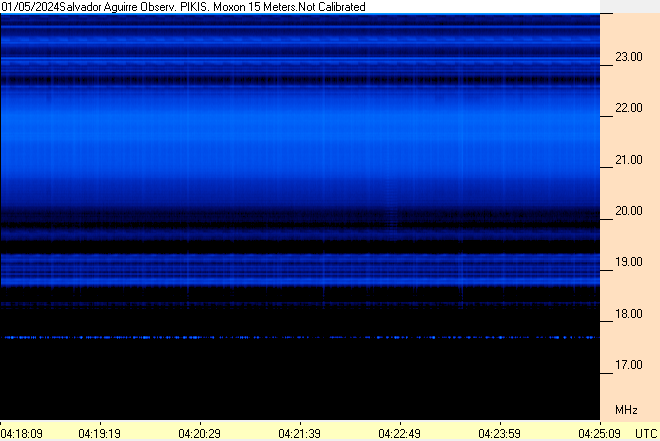Click the bright band around 21.5 MHz

click(x=300, y=135)
